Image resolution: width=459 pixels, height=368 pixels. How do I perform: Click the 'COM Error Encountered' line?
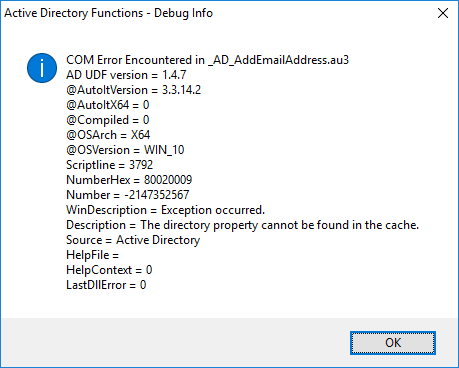207,60
